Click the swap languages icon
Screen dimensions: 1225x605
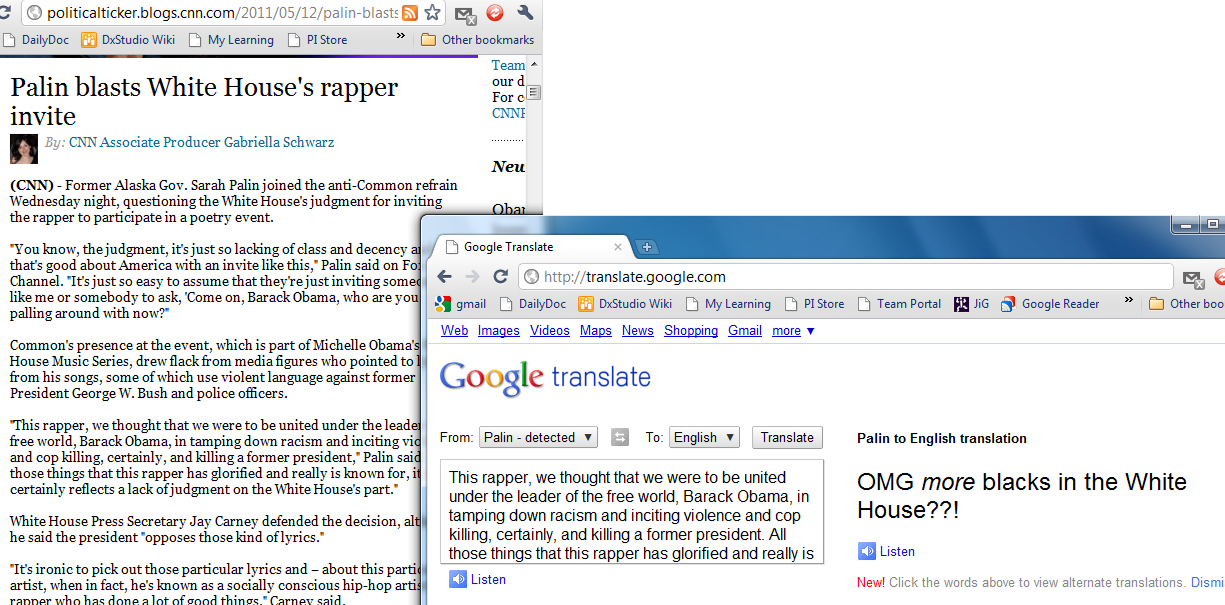tap(620, 437)
